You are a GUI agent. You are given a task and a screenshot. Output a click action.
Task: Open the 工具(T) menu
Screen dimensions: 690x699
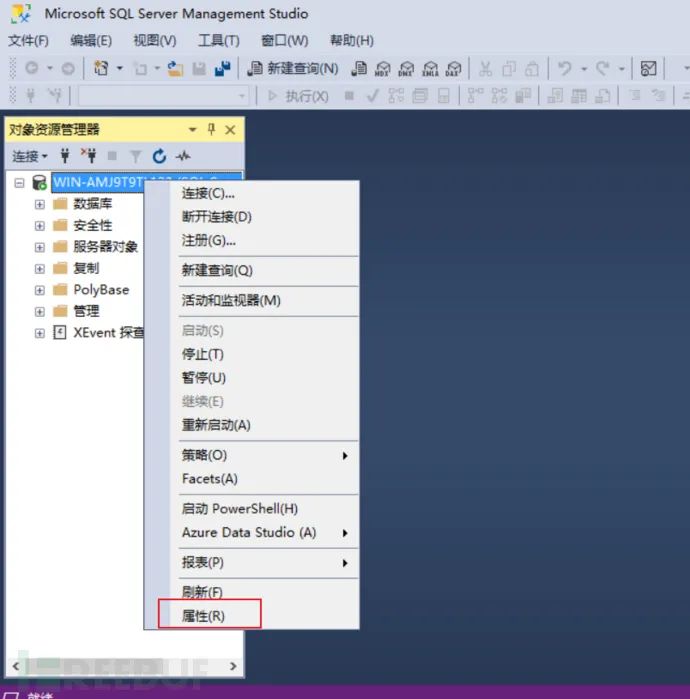click(x=218, y=41)
